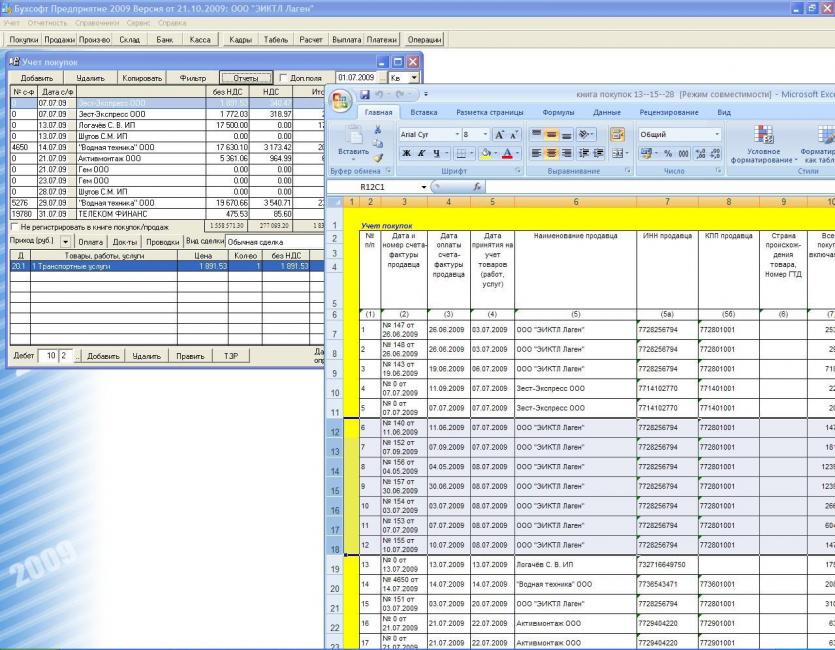Switch to the Формулы ribbon tab
The width and height of the screenshot is (835, 650).
(559, 113)
